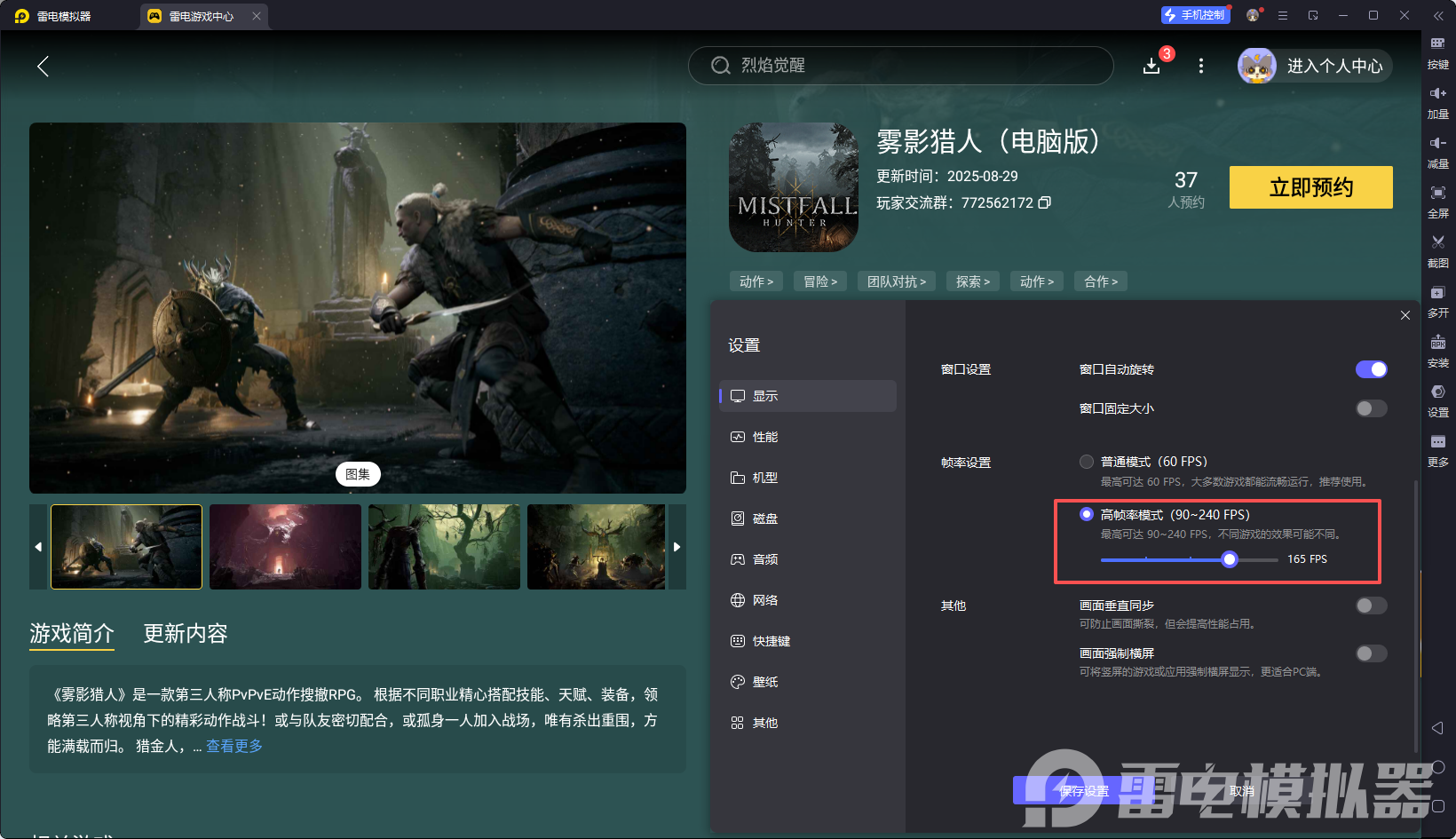Viewport: 1456px width, 839px height.
Task: Follow the 查看更多 link
Action: pyautogui.click(x=234, y=746)
